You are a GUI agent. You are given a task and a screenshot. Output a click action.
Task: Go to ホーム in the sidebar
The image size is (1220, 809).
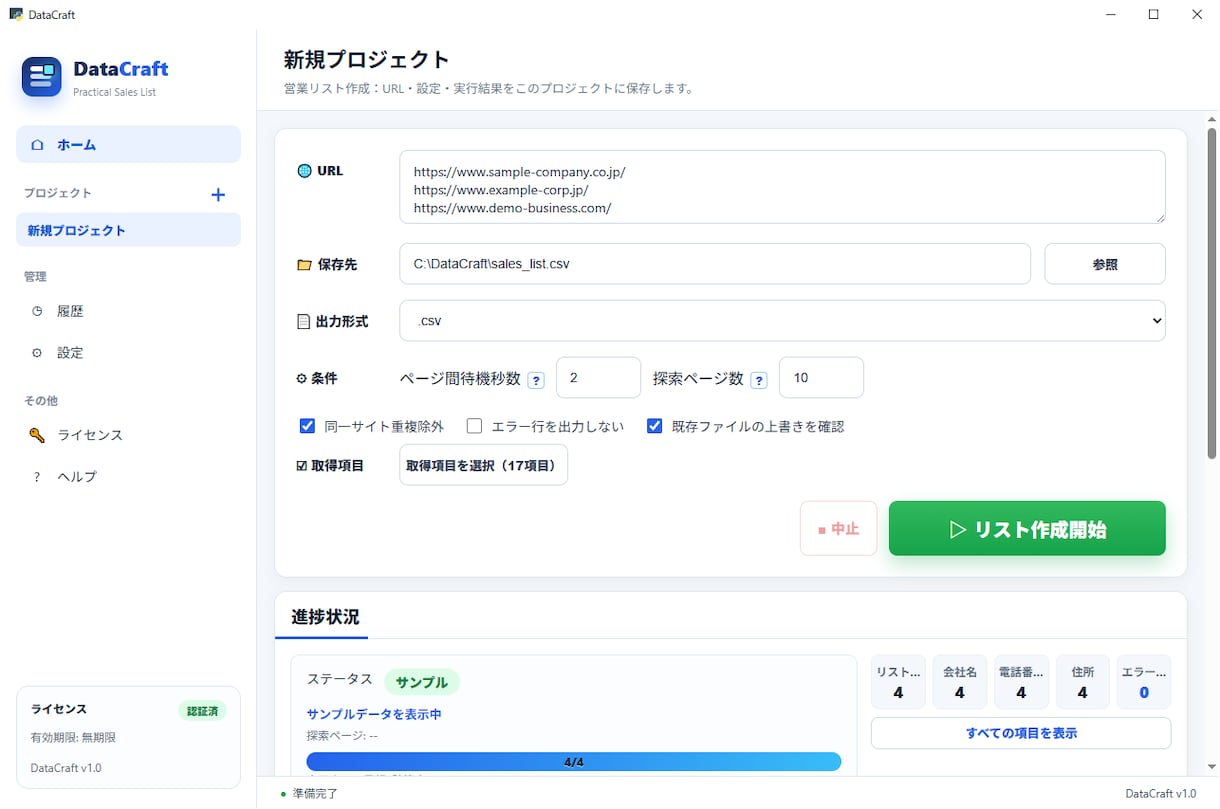128,144
